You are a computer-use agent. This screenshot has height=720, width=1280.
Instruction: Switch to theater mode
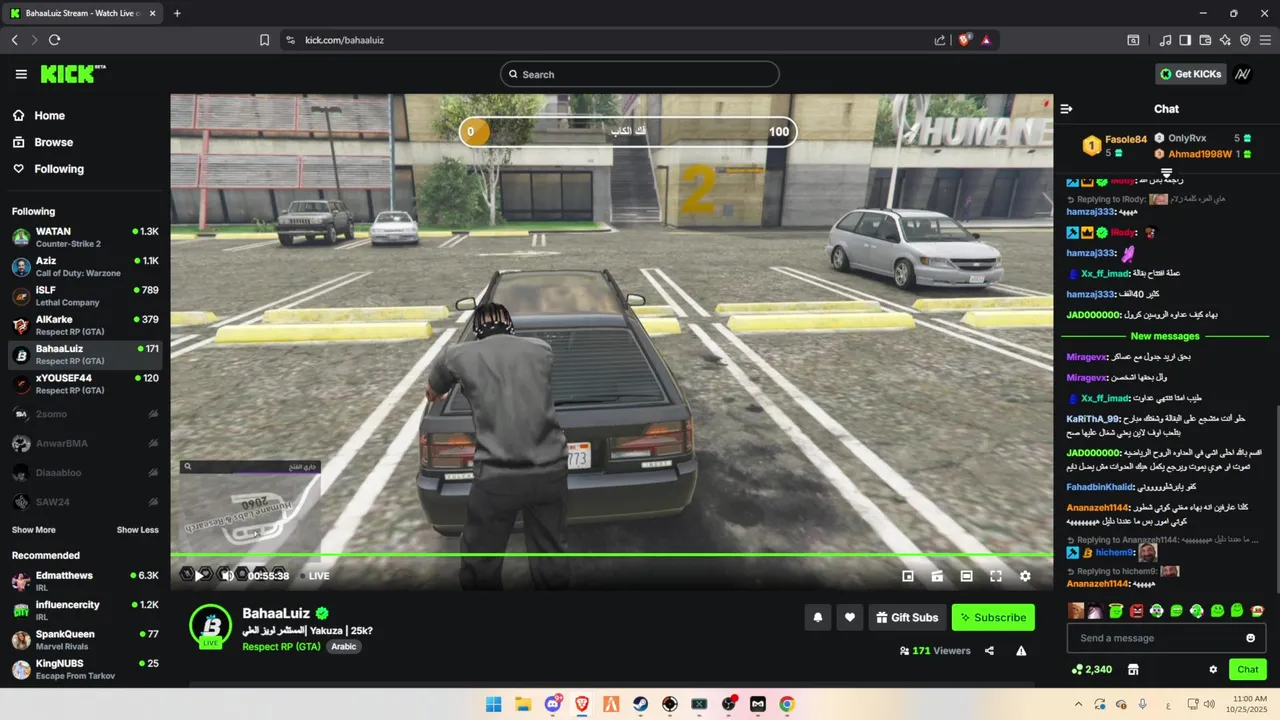point(967,576)
